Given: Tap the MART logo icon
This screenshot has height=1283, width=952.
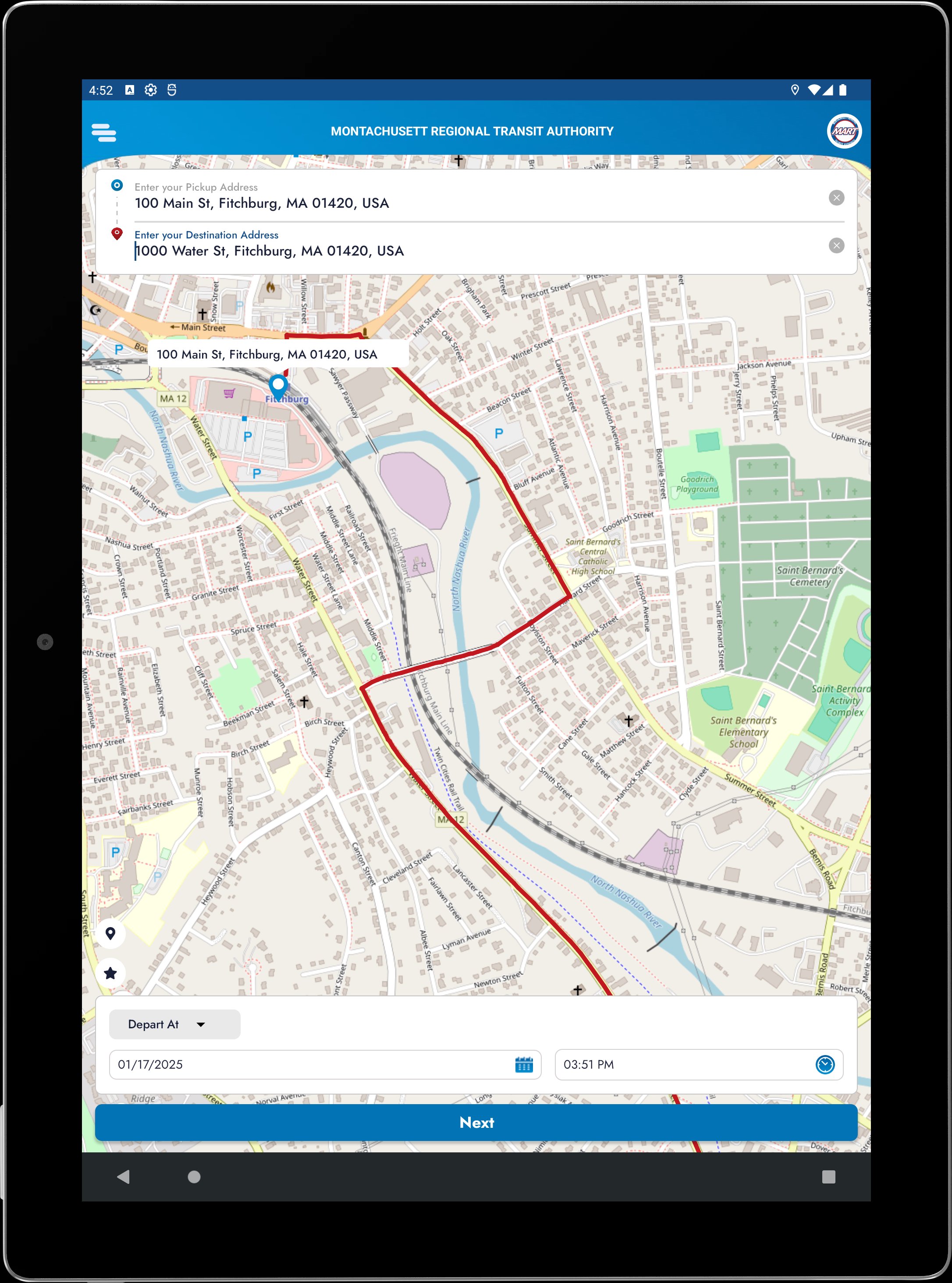Looking at the screenshot, I should click(844, 131).
